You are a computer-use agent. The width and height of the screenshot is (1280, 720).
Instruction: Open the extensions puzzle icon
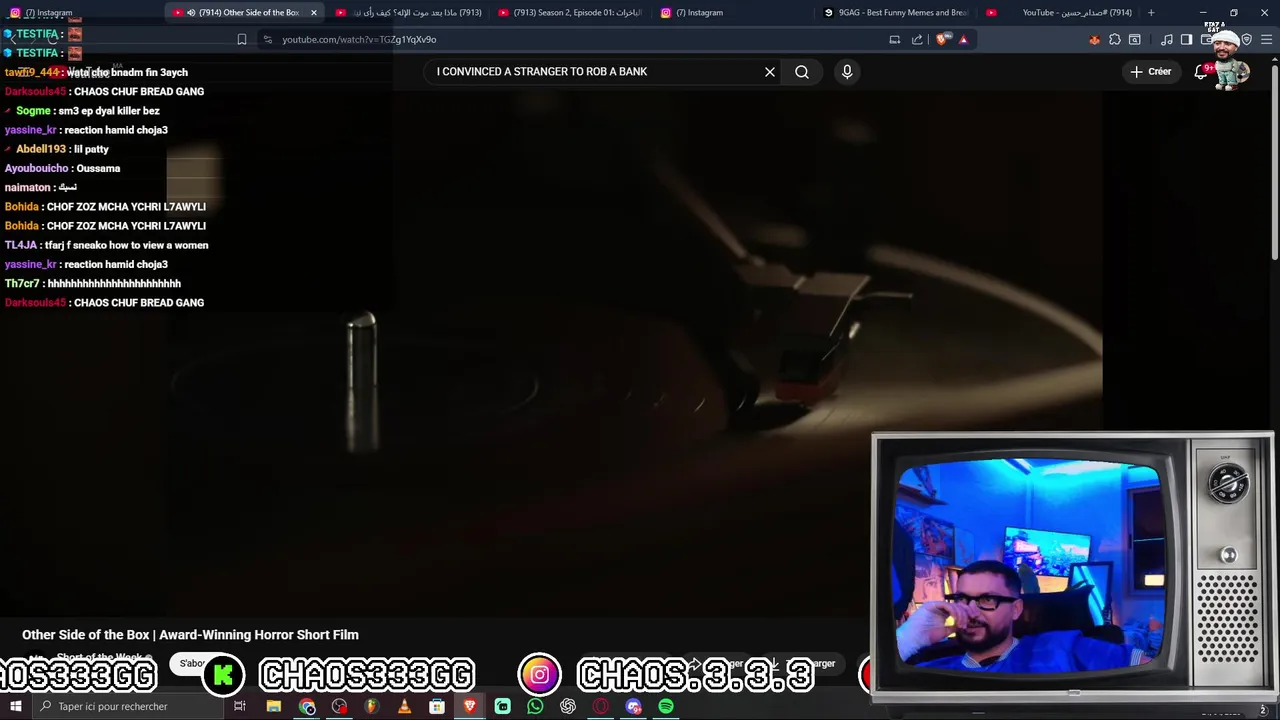1115,40
